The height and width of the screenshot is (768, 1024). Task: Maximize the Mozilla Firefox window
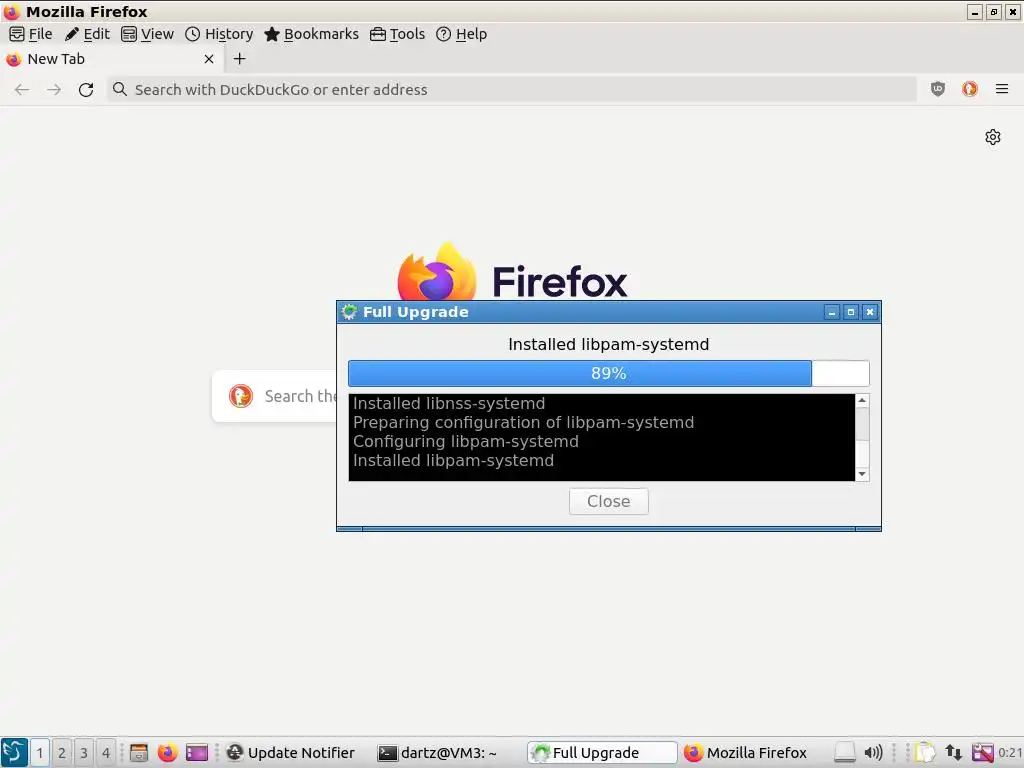994,12
